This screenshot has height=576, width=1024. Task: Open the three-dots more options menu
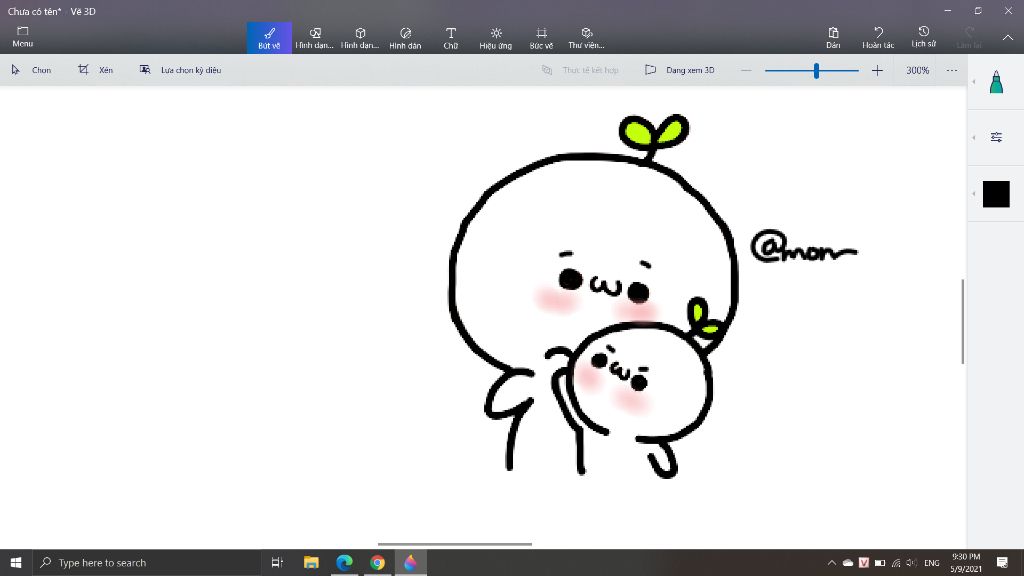click(952, 70)
